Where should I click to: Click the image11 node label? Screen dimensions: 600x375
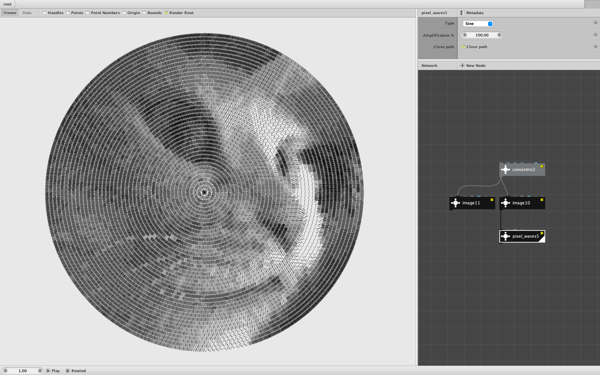pyautogui.click(x=471, y=203)
